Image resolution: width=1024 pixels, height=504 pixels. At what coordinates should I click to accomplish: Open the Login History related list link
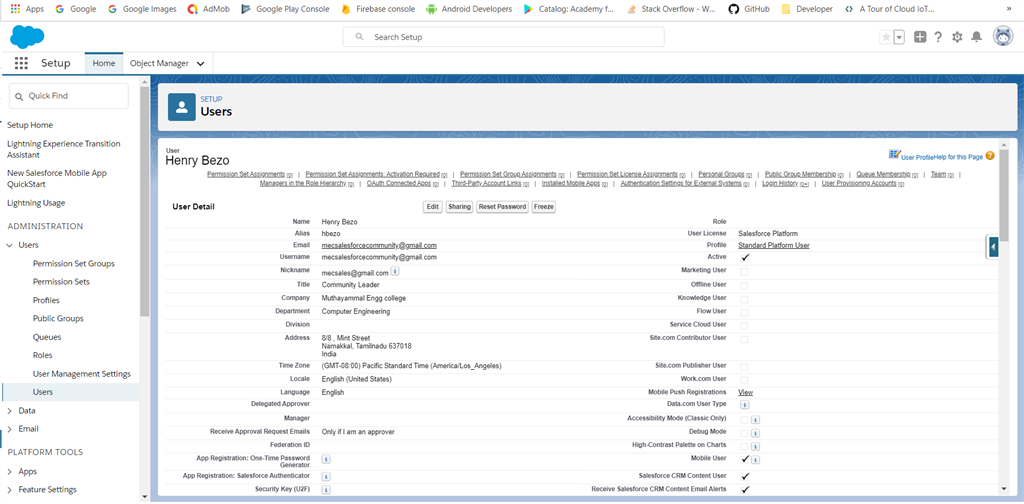coord(780,183)
